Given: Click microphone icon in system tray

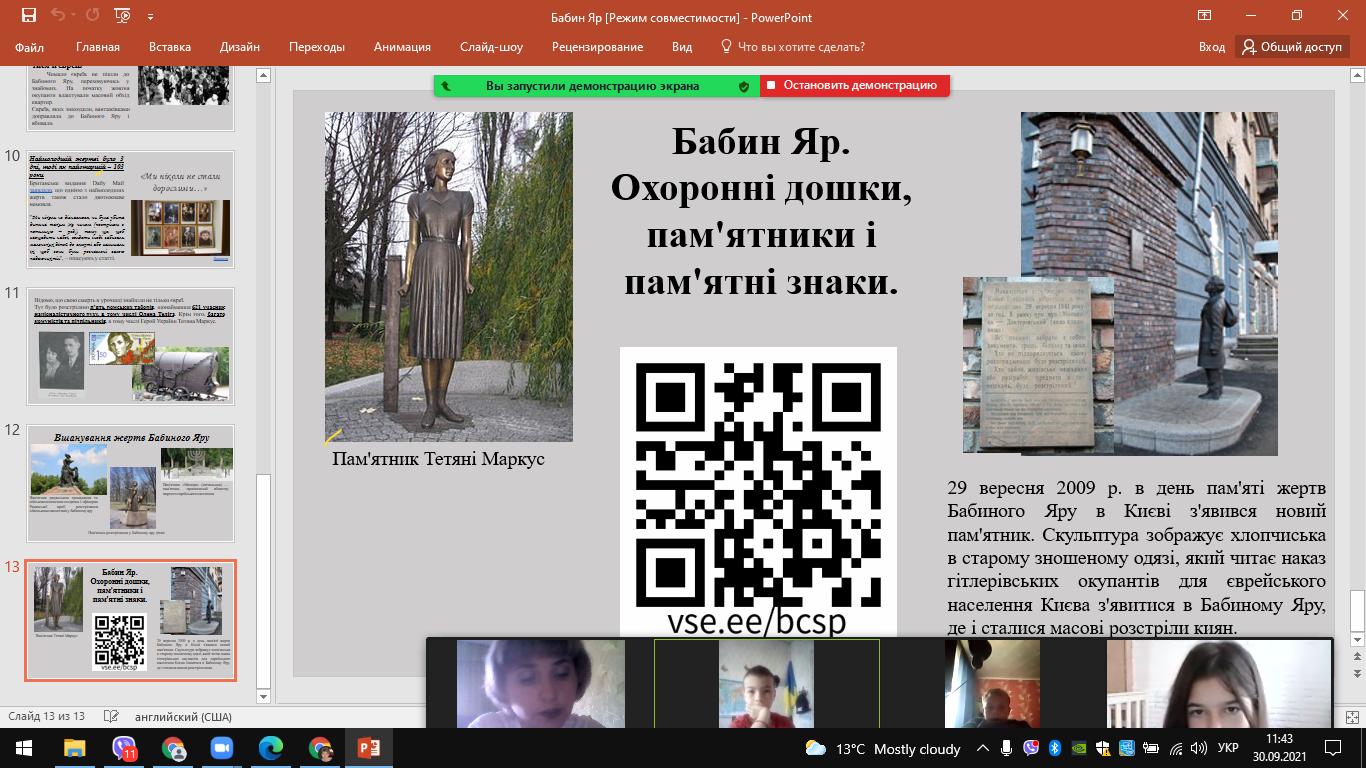Looking at the screenshot, I should click(x=1007, y=748).
